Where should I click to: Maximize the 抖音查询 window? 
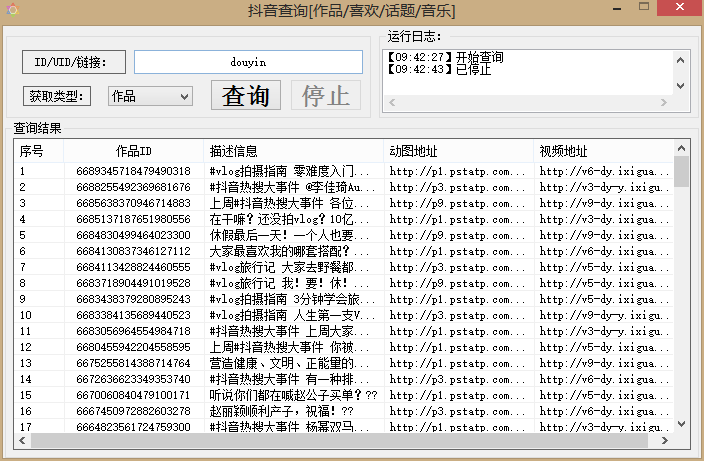644,7
